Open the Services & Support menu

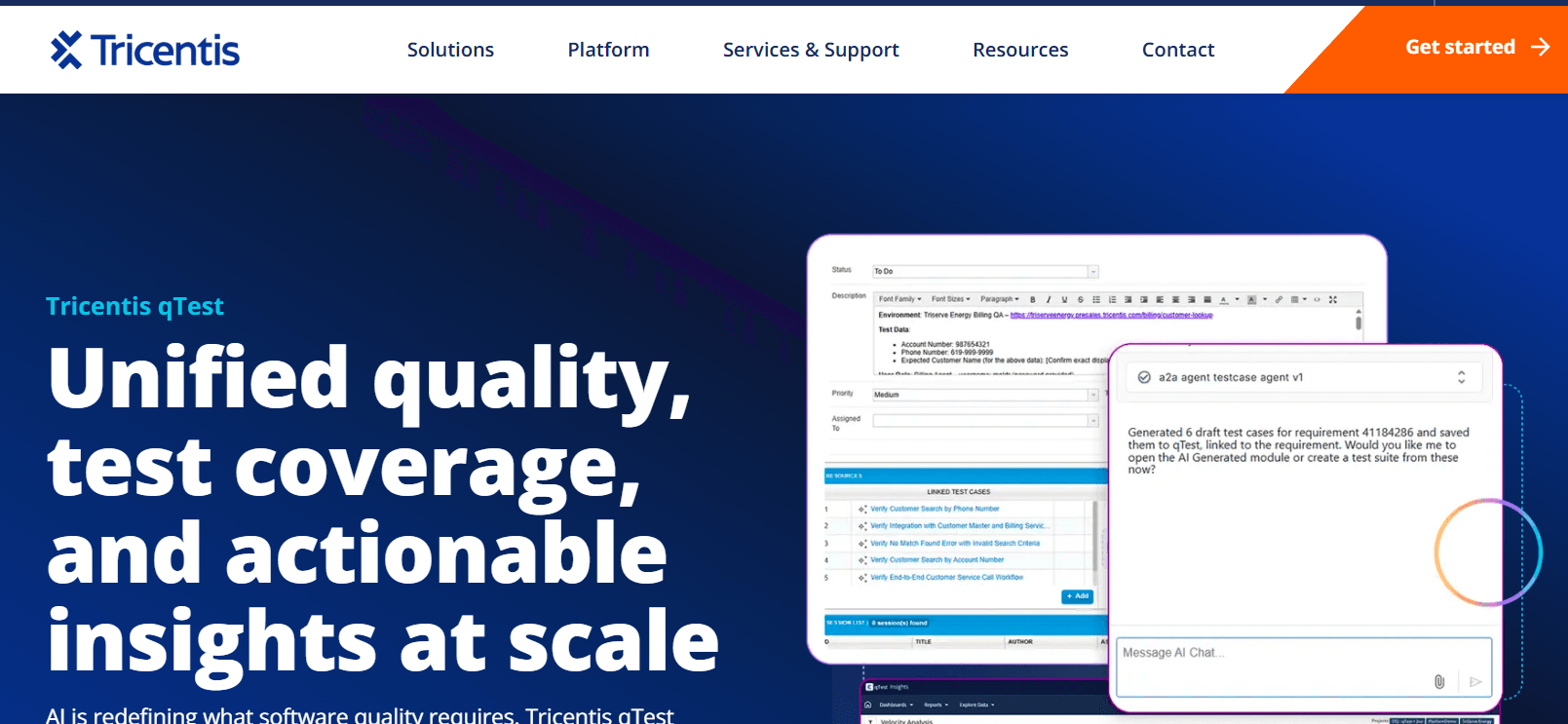(811, 50)
